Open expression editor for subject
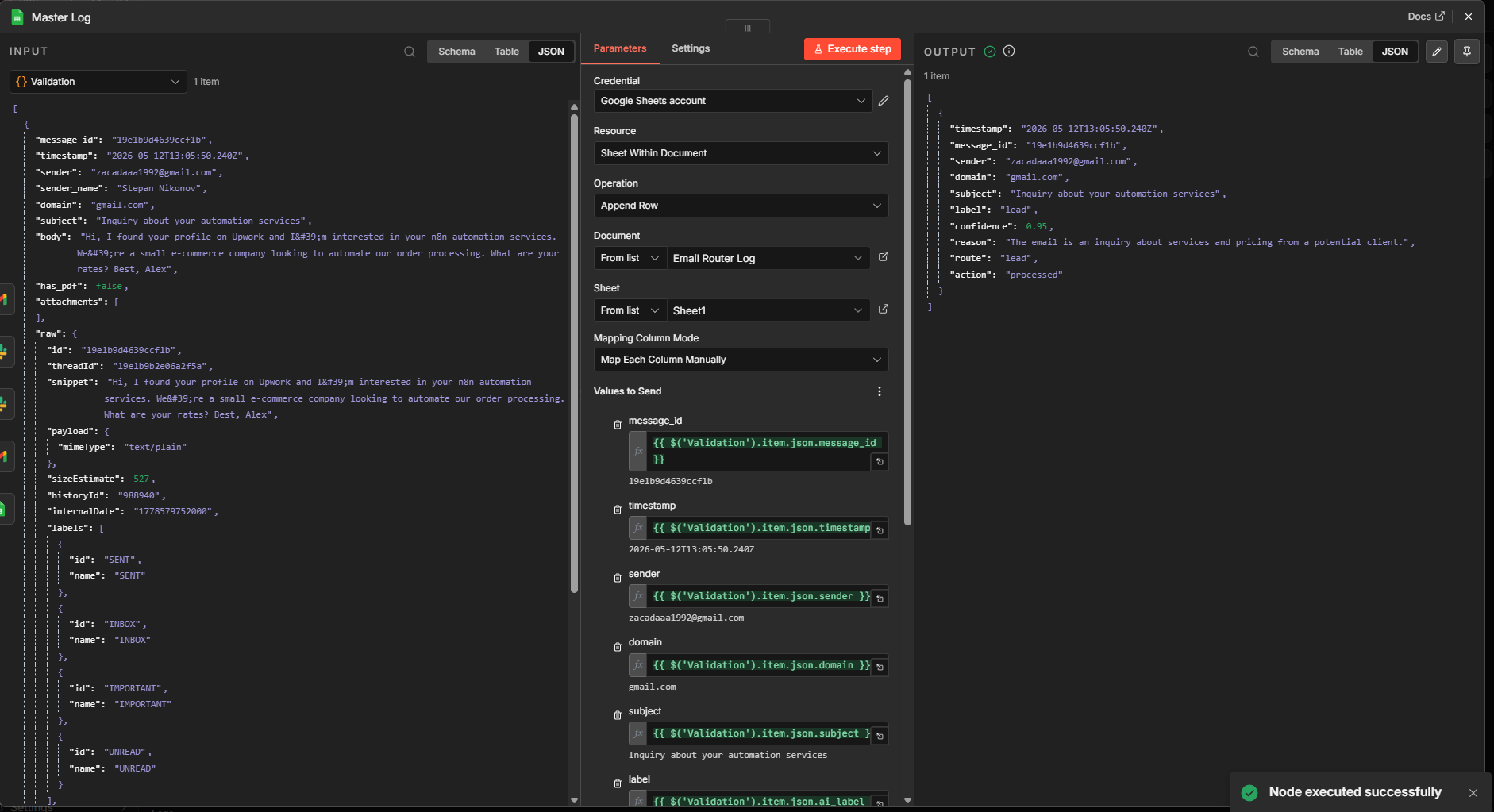 point(880,736)
